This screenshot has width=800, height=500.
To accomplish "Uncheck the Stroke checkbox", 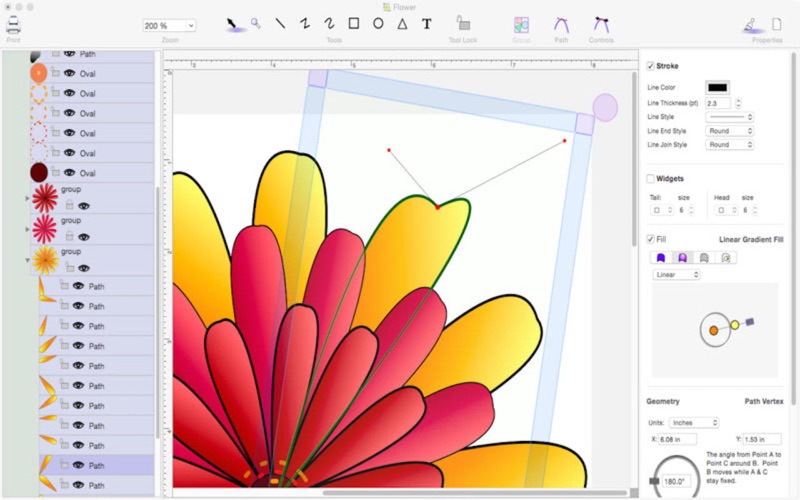I will (x=651, y=66).
